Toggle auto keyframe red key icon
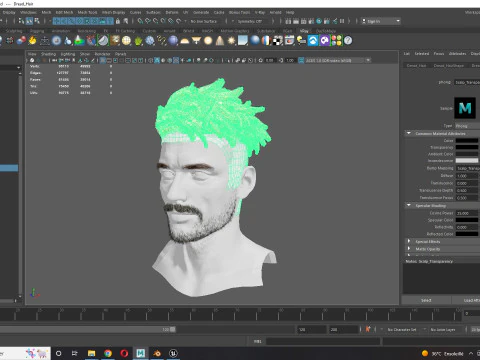The width and height of the screenshot is (480, 360). (x=368, y=329)
